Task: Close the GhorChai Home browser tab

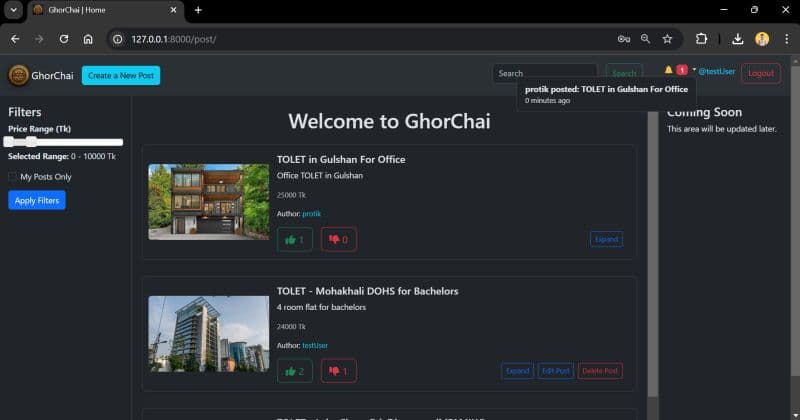Action: [x=173, y=10]
